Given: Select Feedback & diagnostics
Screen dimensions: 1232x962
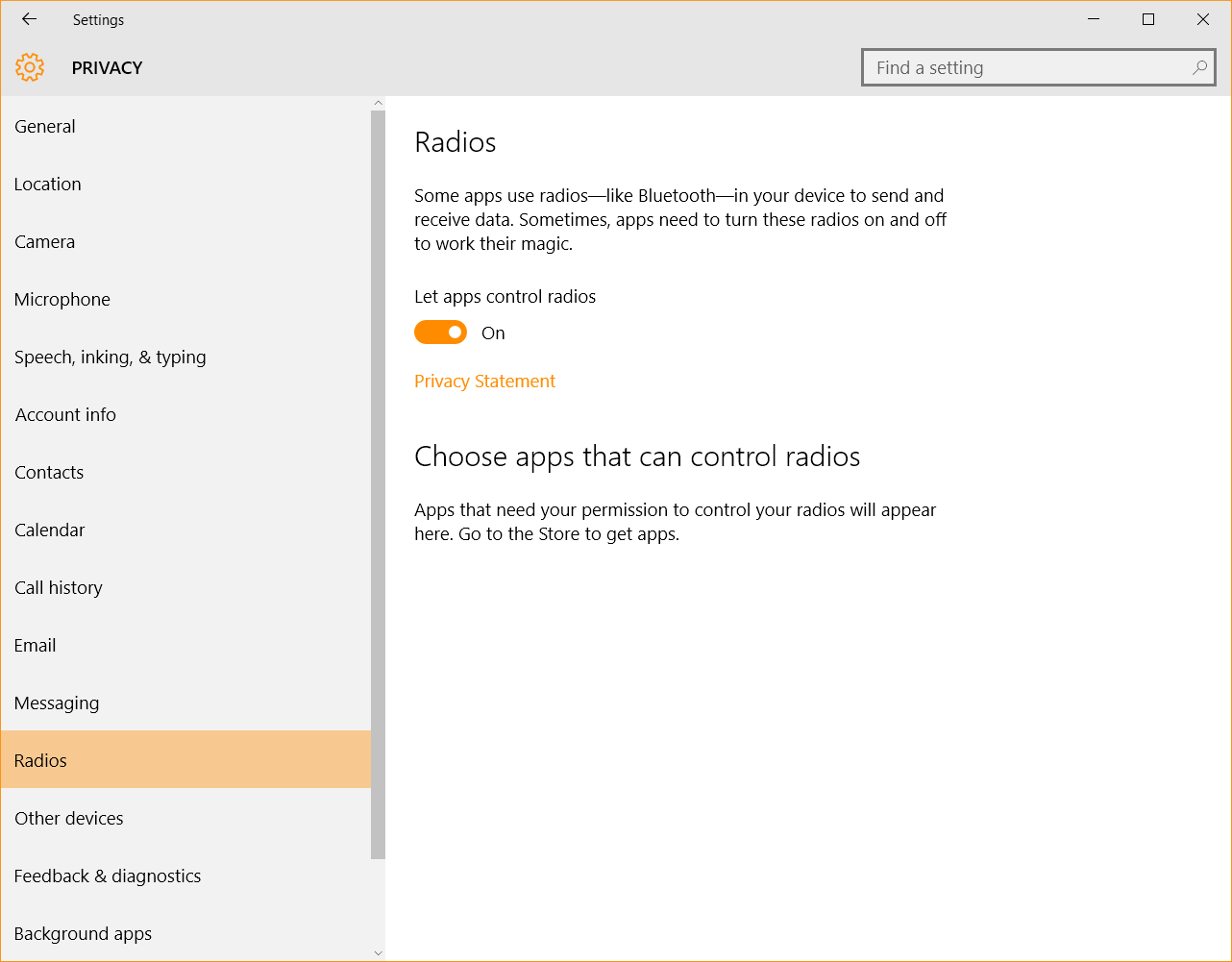Looking at the screenshot, I should (185, 876).
